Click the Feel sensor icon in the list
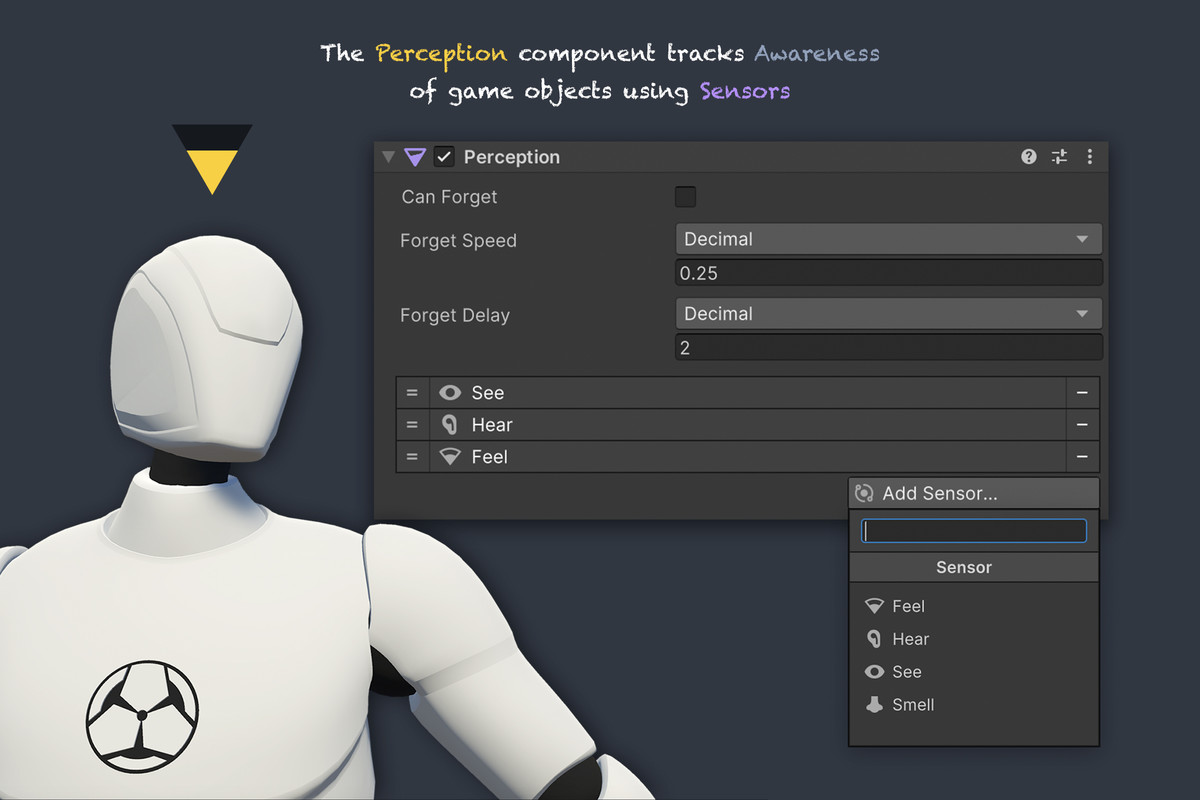 pyautogui.click(x=452, y=456)
